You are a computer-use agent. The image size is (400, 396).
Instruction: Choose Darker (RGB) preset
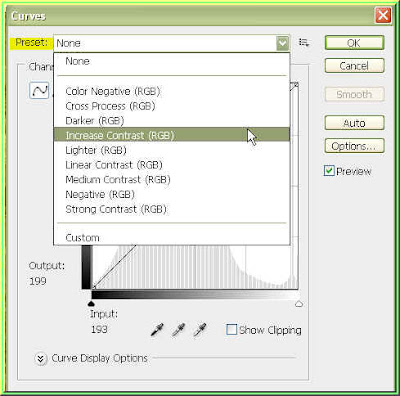point(172,121)
